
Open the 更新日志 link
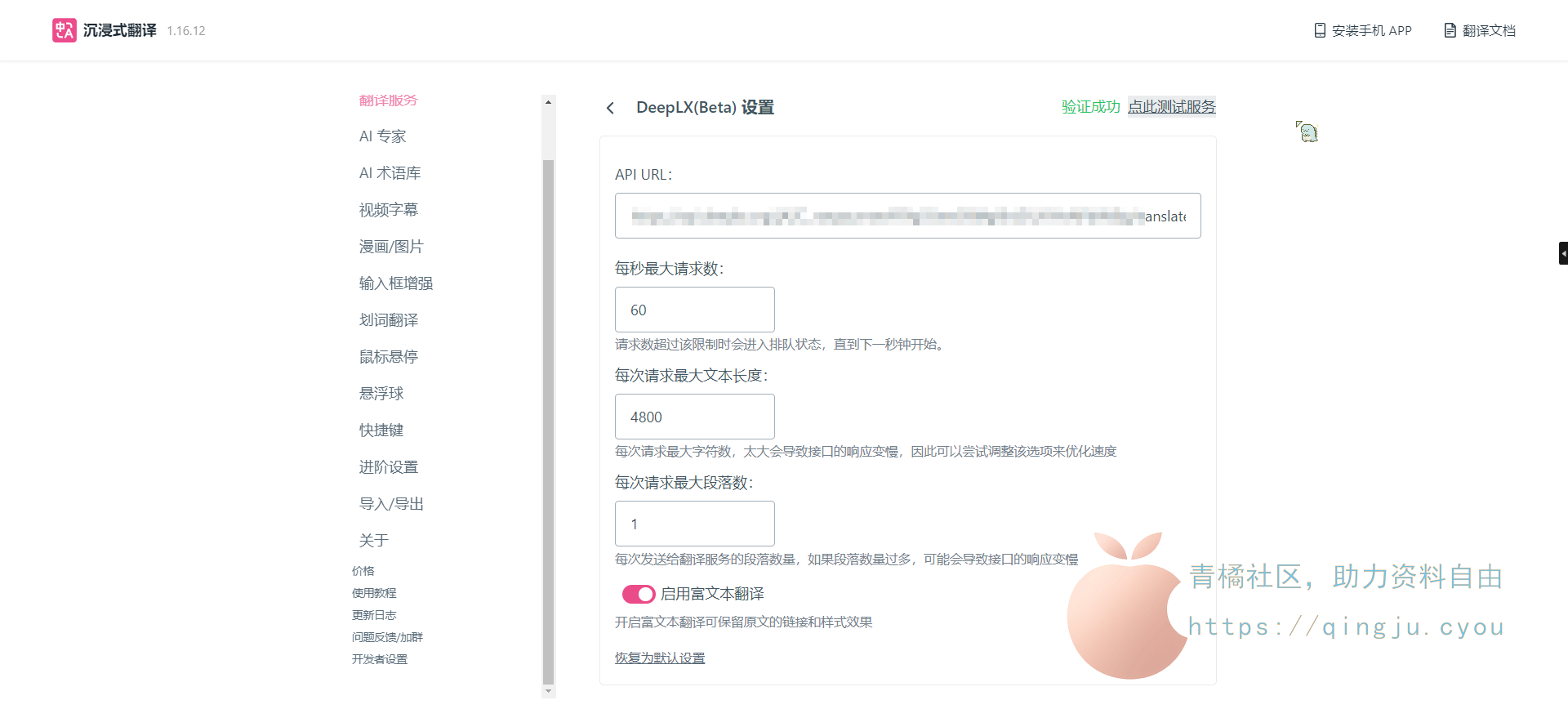tap(374, 615)
